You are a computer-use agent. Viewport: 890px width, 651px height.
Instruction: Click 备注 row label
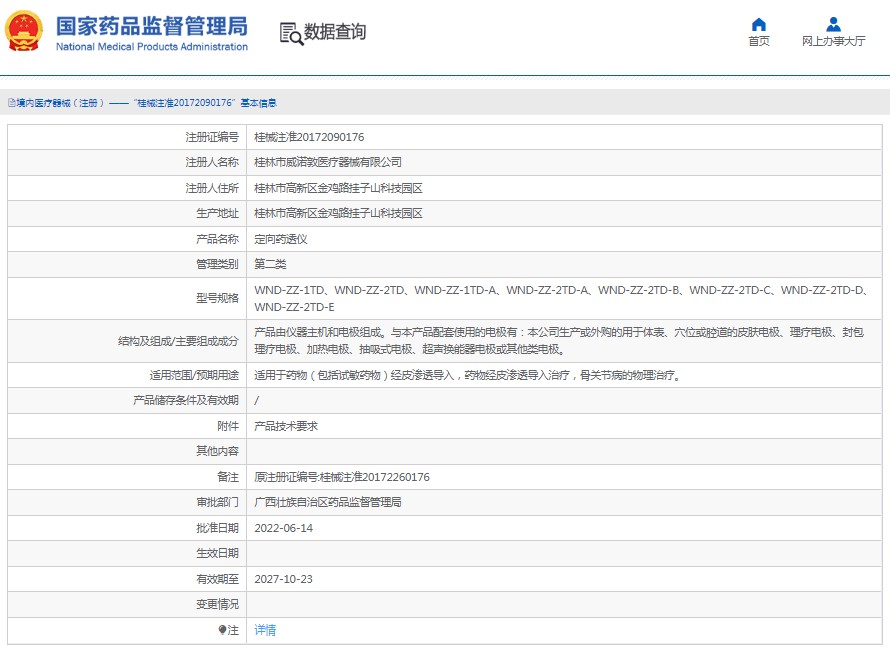228,477
